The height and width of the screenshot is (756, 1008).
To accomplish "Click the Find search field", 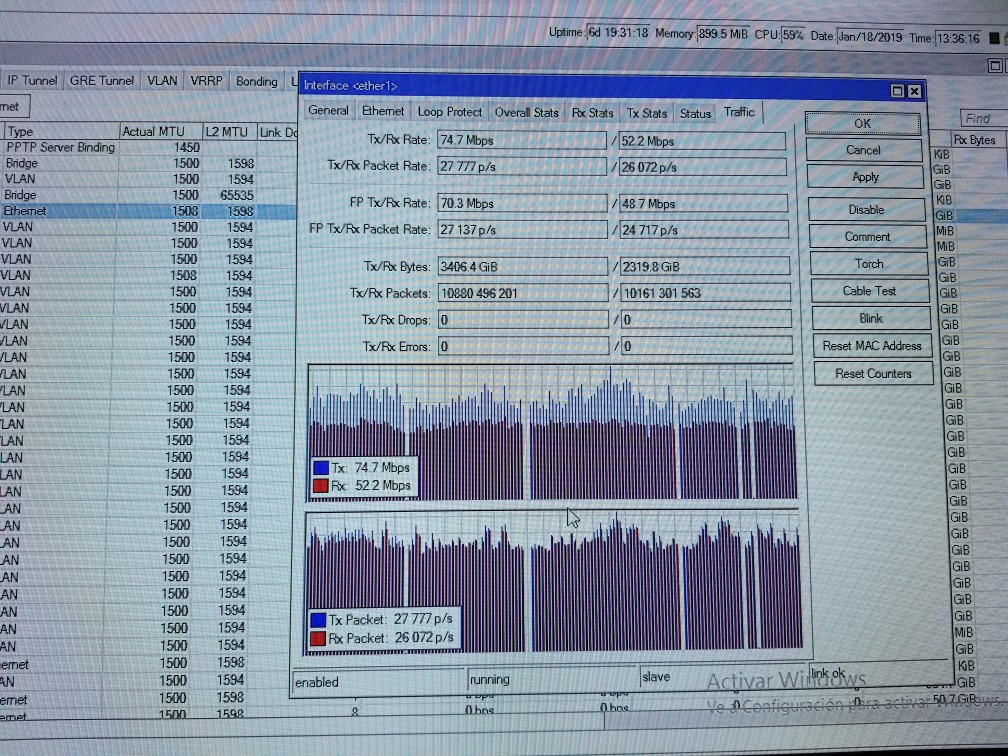I will pos(983,118).
